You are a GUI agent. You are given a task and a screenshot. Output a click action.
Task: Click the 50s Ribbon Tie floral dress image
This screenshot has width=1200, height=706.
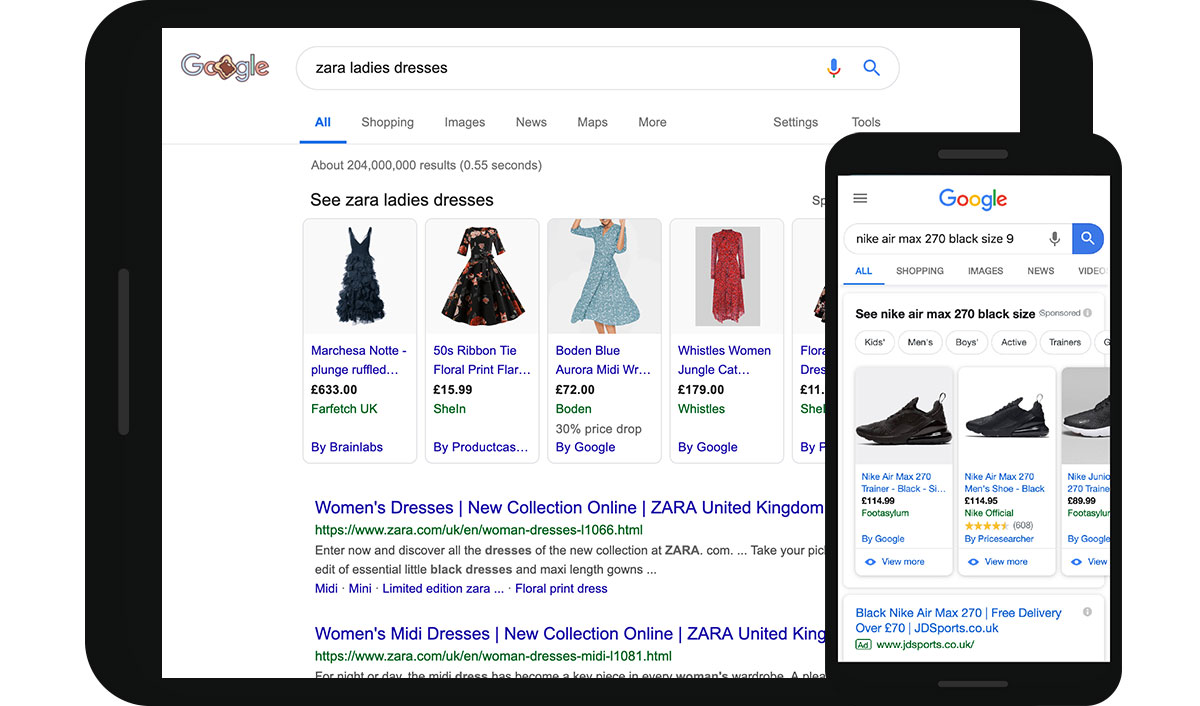[x=482, y=276]
